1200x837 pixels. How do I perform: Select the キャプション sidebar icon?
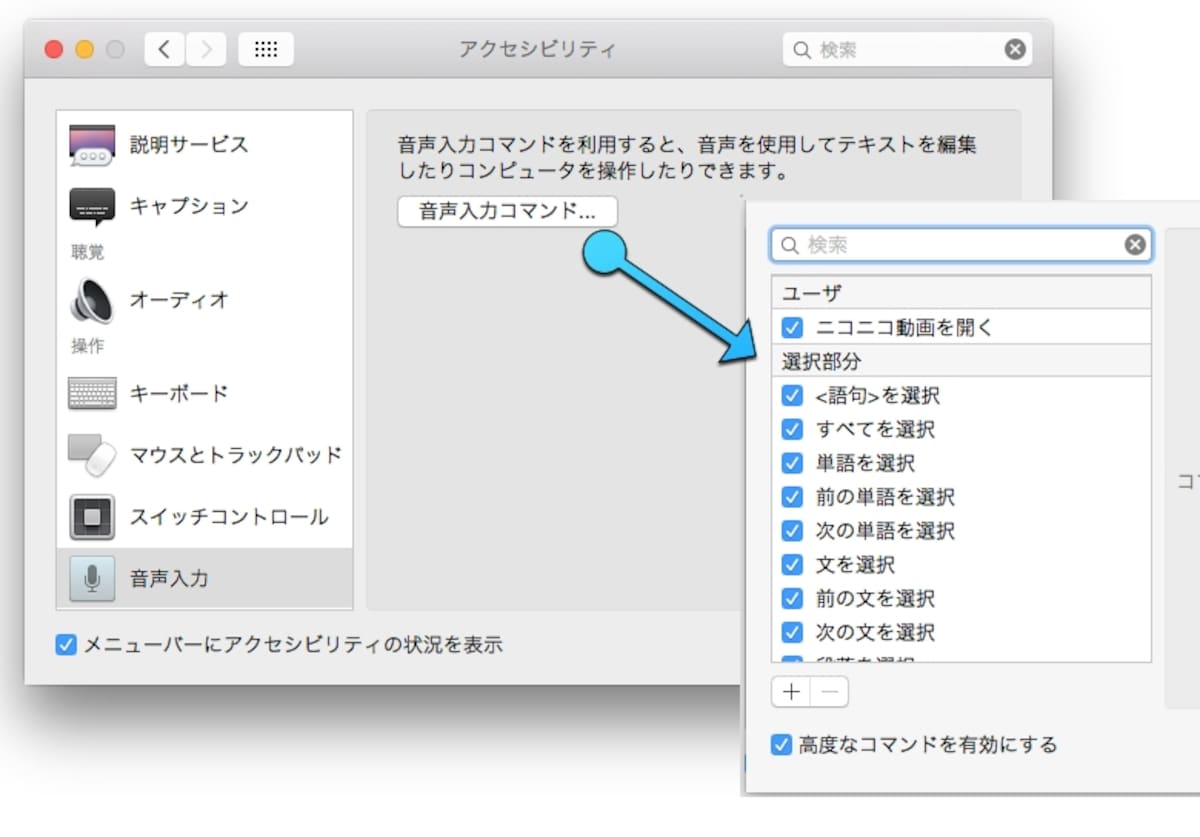coord(92,207)
